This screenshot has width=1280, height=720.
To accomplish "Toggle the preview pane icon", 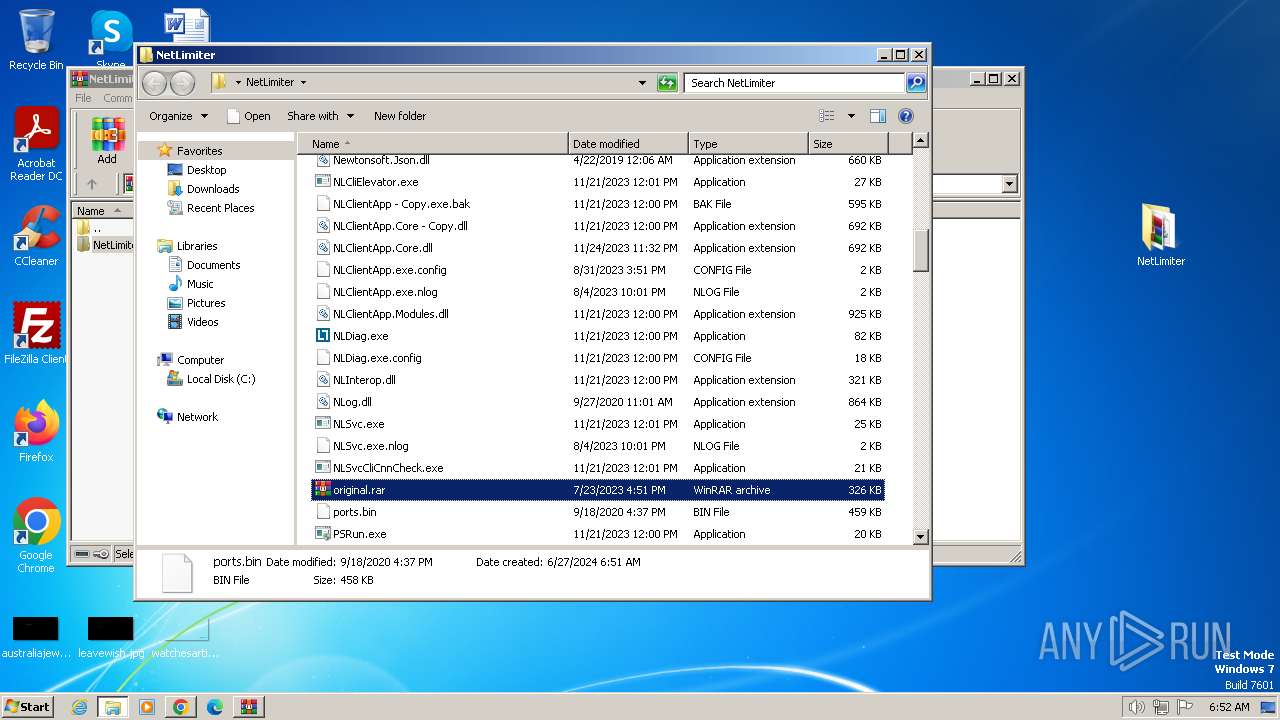I will click(877, 116).
